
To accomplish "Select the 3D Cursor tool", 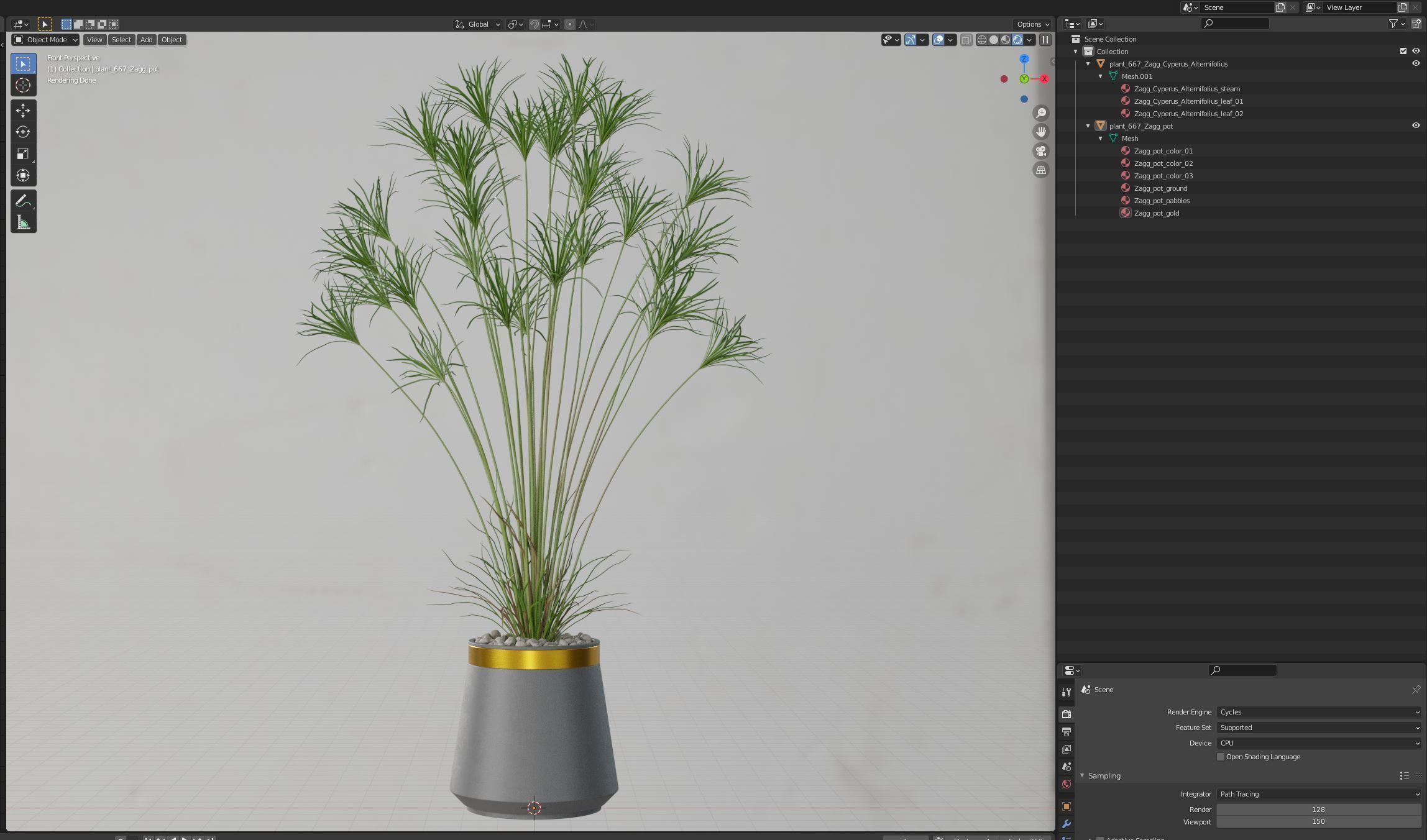I will [23, 86].
